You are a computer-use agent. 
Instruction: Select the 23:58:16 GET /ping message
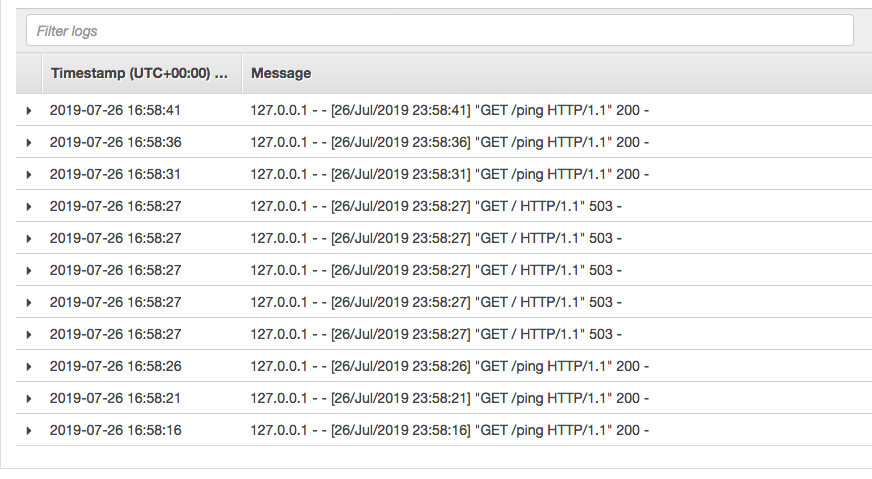pyautogui.click(x=449, y=430)
